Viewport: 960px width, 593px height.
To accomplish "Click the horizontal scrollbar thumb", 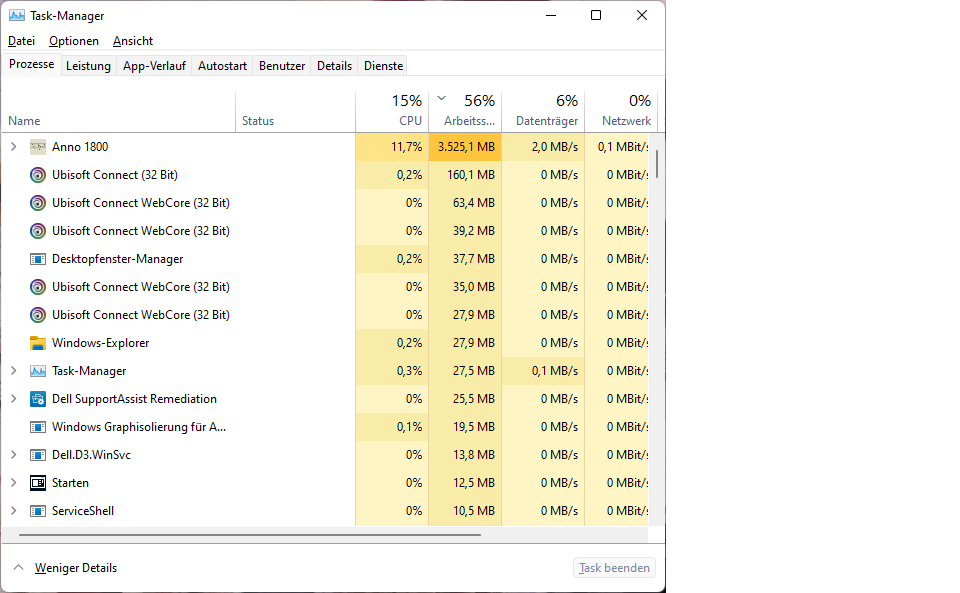I will pos(250,535).
